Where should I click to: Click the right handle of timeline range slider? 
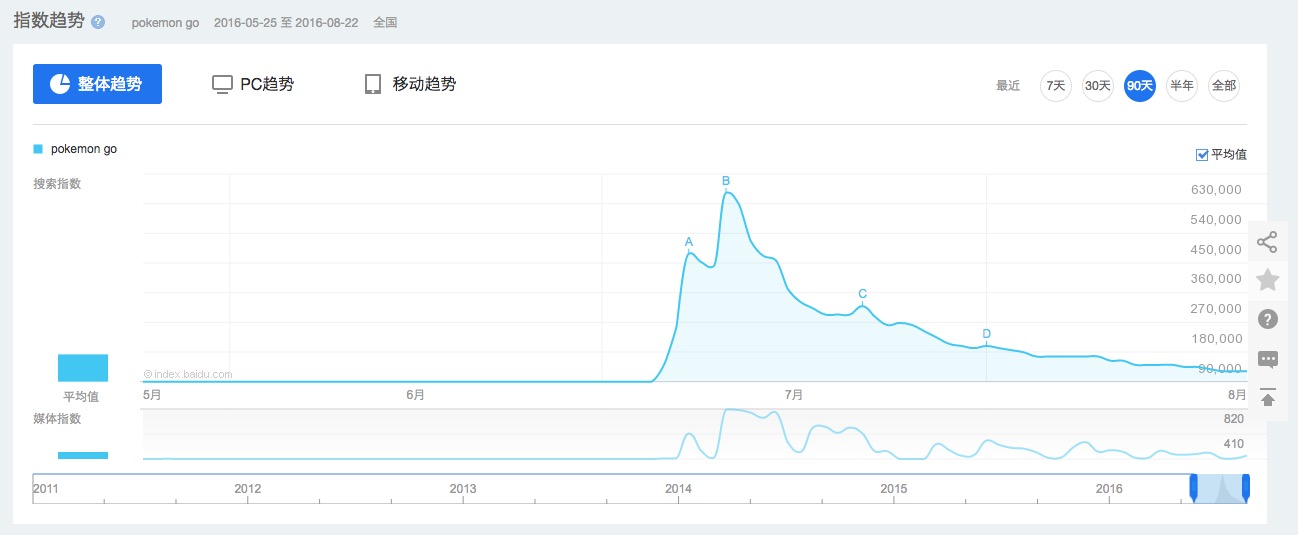click(1246, 488)
